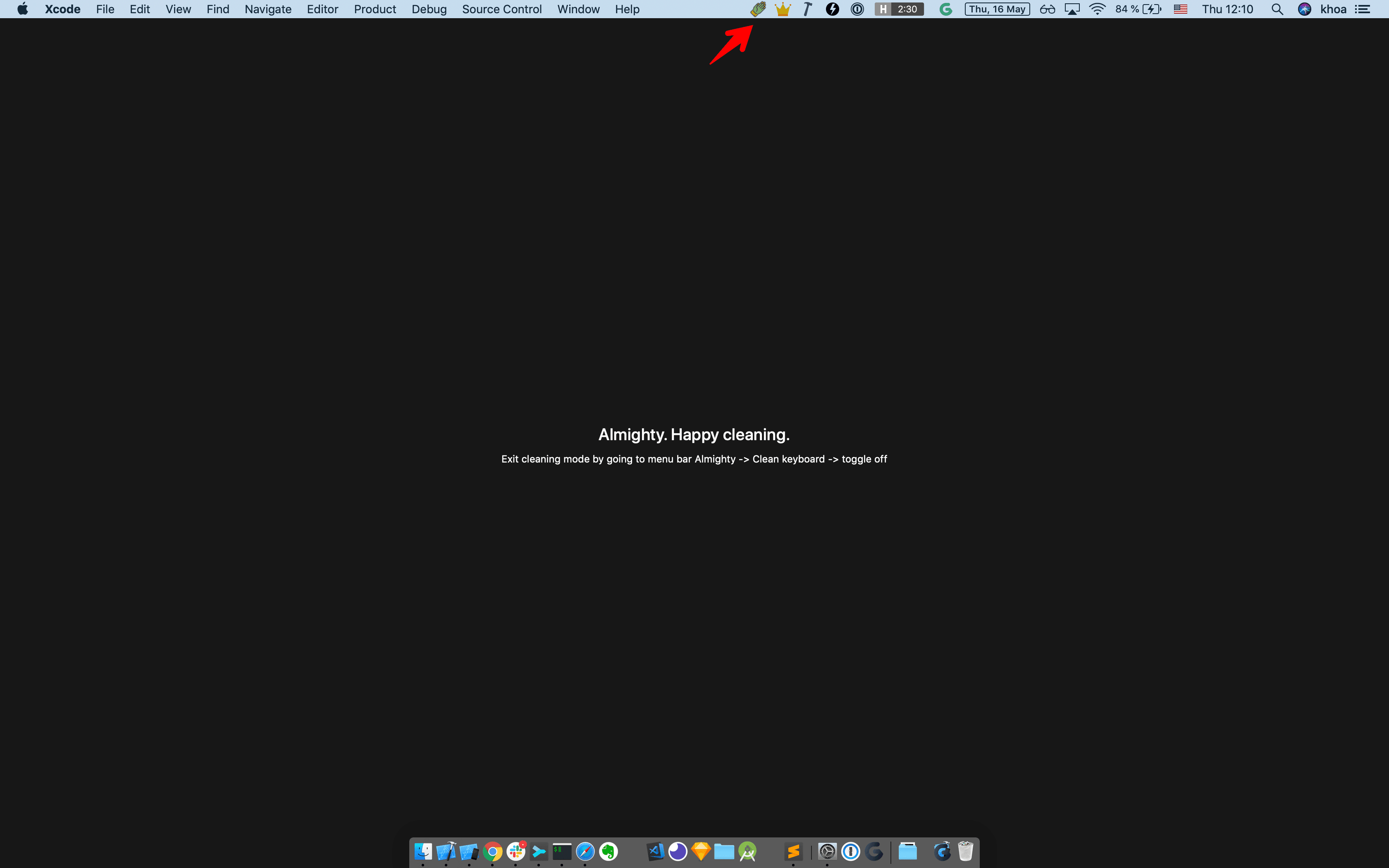Screen dimensions: 1389x868
Task: Click the lightning bolt menu bar icon
Action: click(832, 9)
